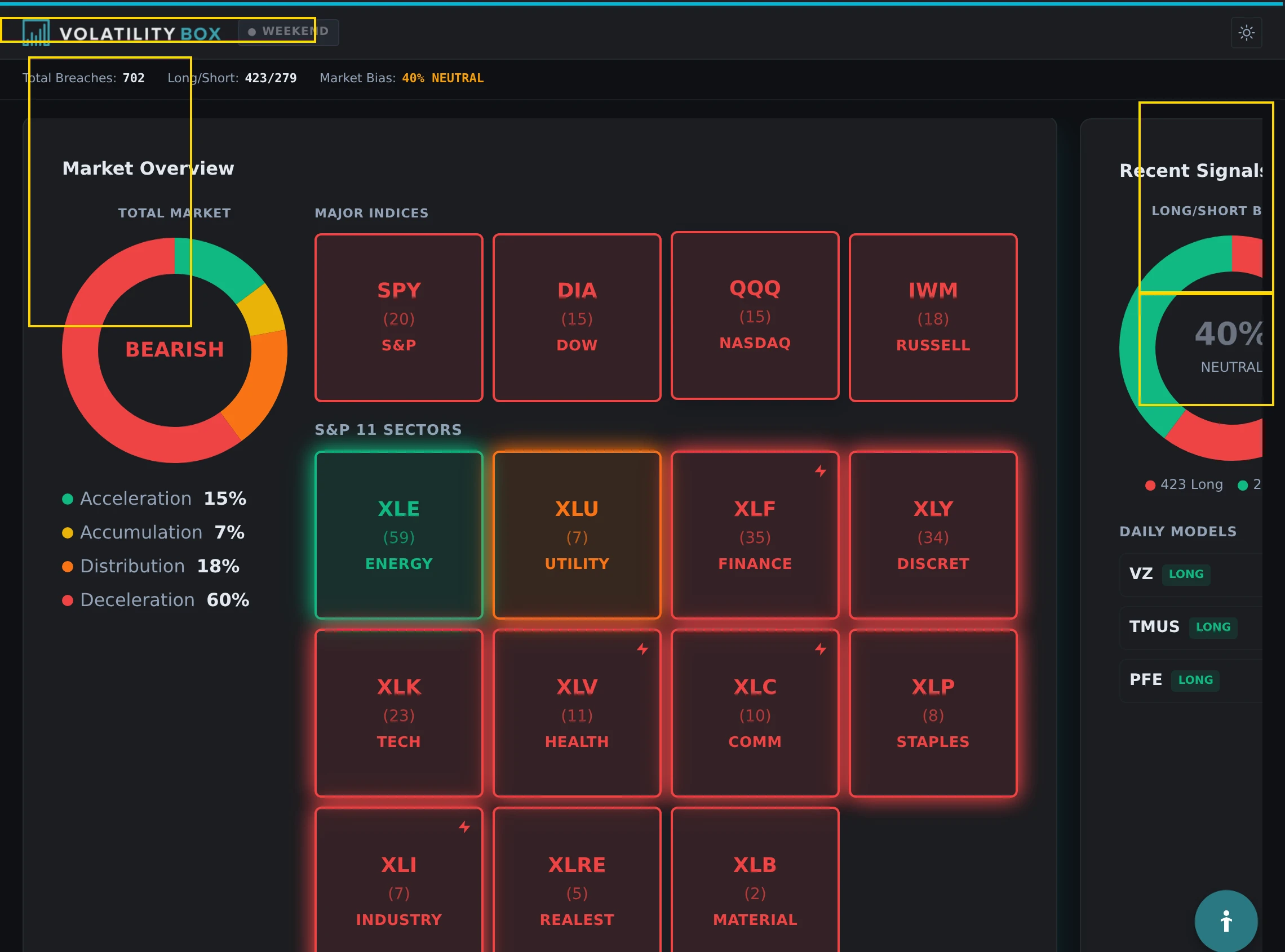Click the green Acceleration legend dot

point(68,499)
